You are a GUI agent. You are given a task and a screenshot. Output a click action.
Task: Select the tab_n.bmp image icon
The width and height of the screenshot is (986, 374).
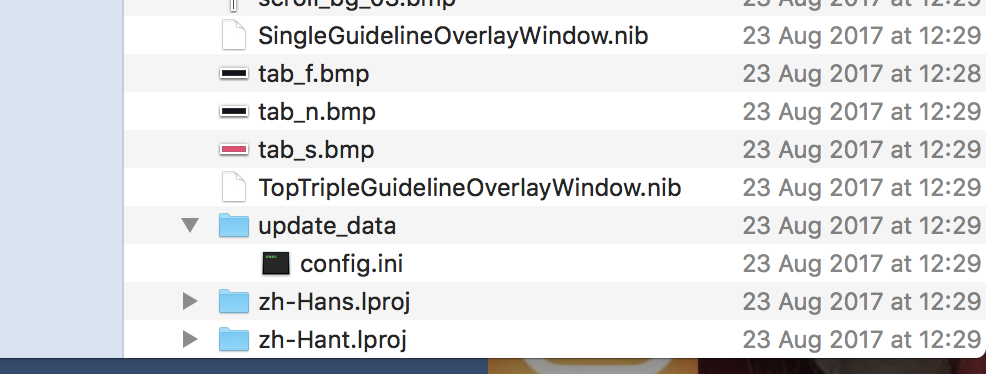pyautogui.click(x=234, y=111)
